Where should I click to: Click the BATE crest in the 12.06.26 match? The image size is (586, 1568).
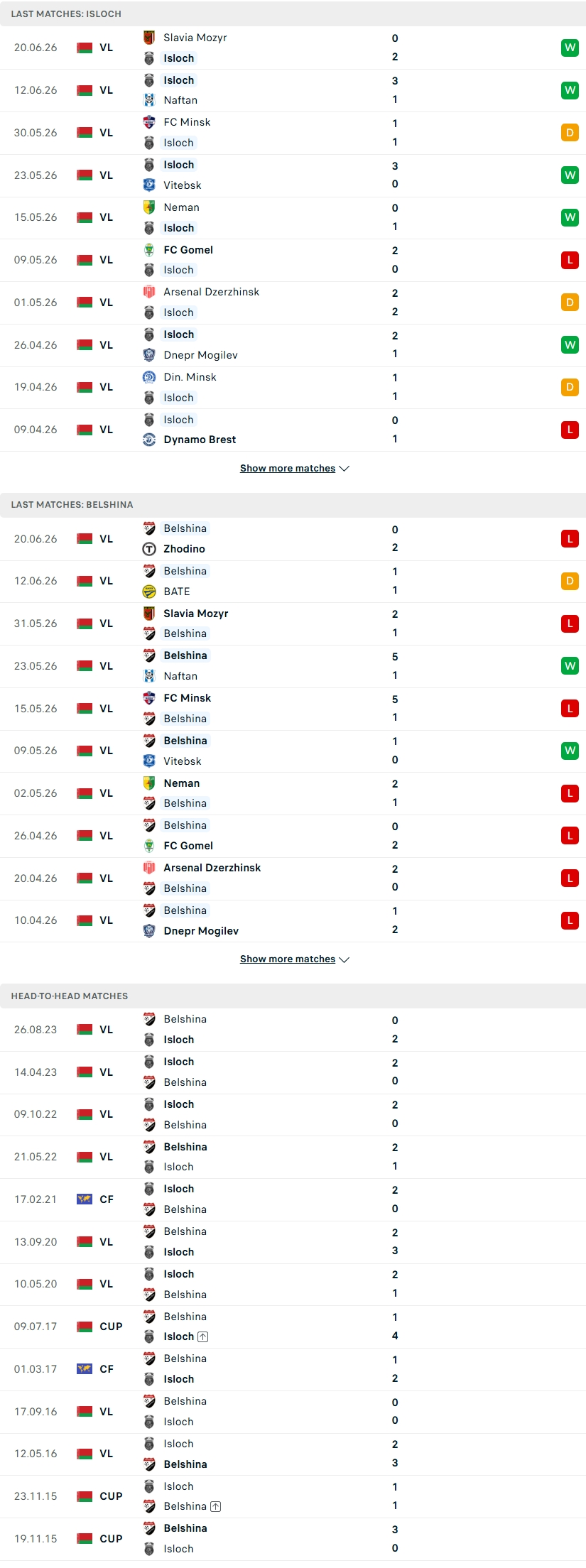pos(149,592)
